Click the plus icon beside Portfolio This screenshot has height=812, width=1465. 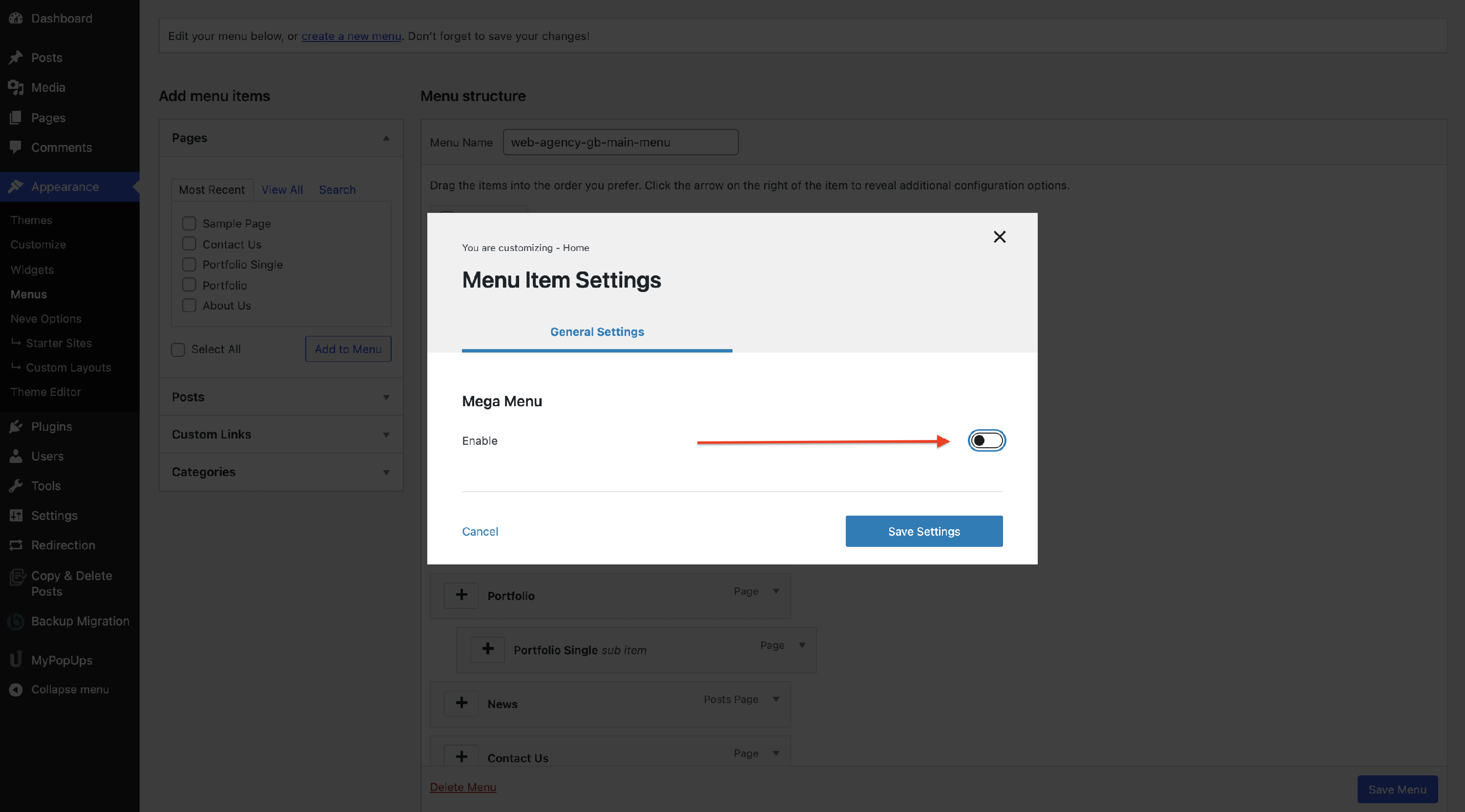(x=461, y=595)
